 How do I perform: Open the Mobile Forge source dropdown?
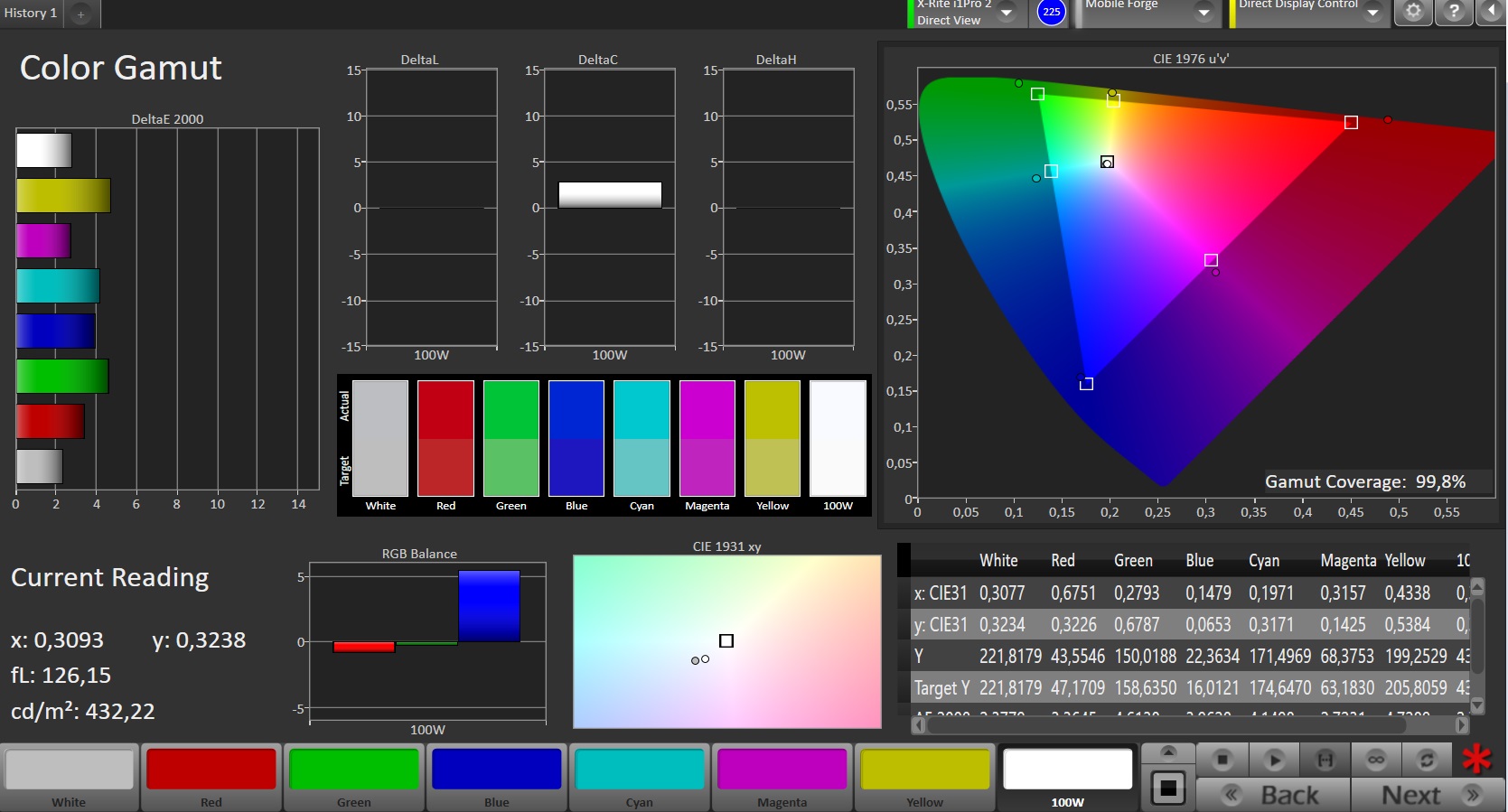(x=1204, y=13)
